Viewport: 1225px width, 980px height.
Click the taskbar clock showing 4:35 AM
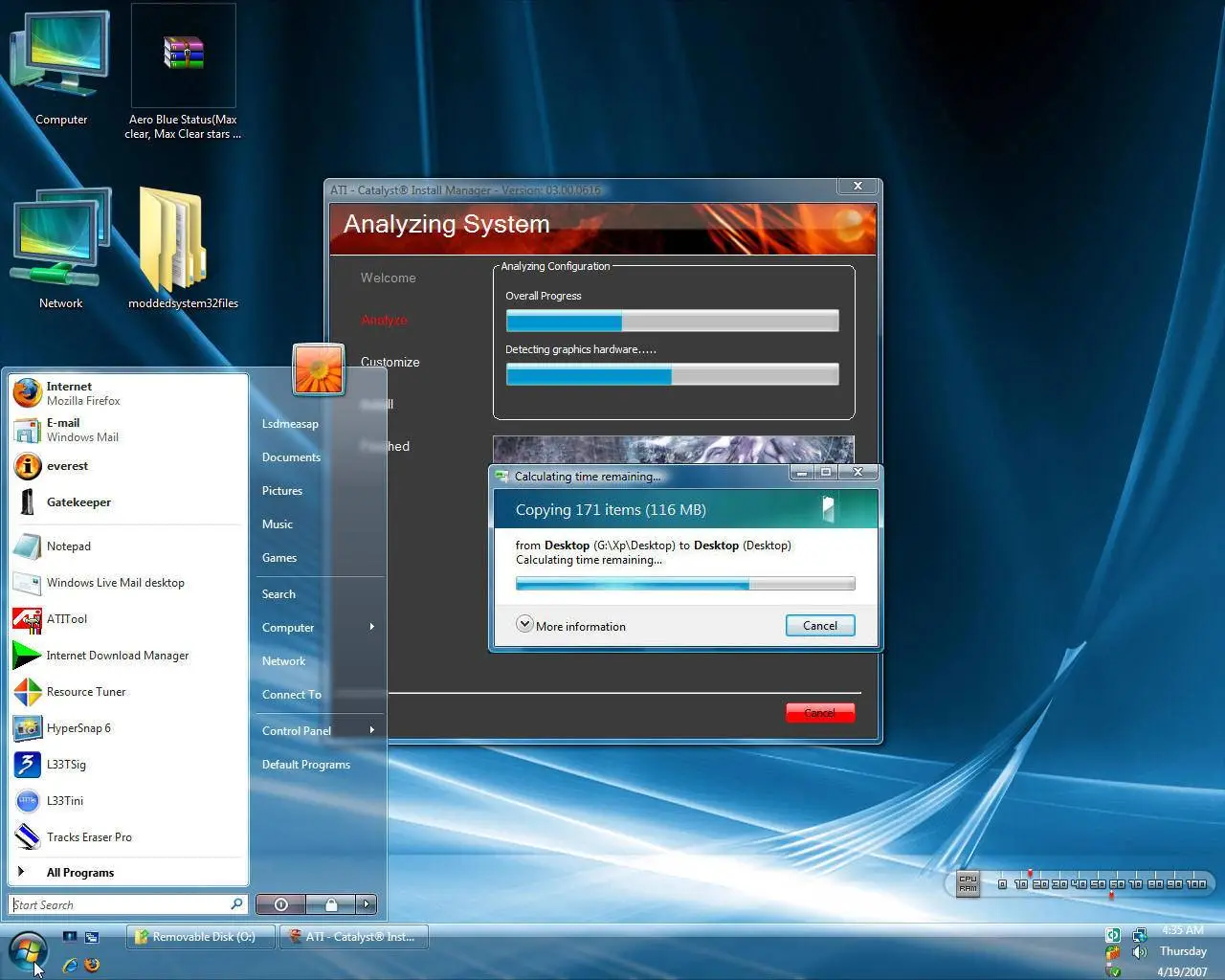coord(1183,930)
